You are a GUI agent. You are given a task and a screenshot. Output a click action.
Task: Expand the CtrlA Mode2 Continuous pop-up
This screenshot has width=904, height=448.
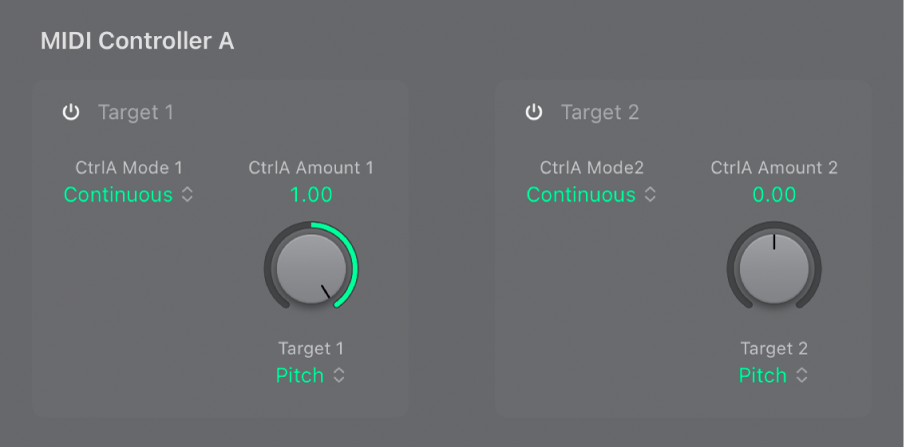point(592,195)
